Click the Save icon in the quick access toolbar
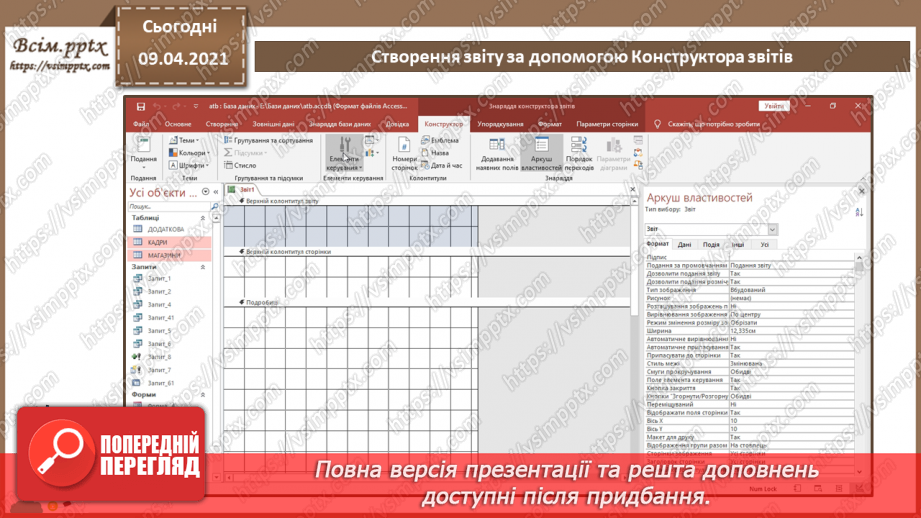 [141, 106]
